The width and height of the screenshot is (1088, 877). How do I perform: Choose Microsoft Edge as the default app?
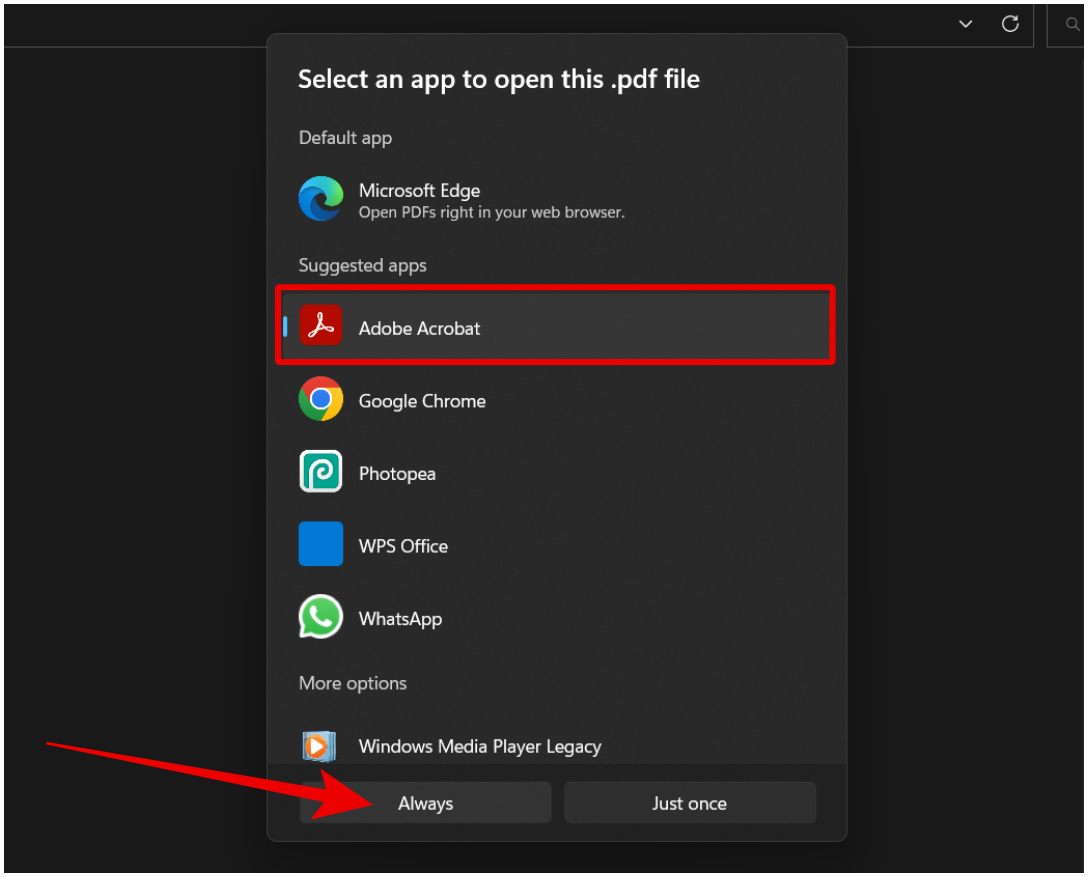coord(419,190)
